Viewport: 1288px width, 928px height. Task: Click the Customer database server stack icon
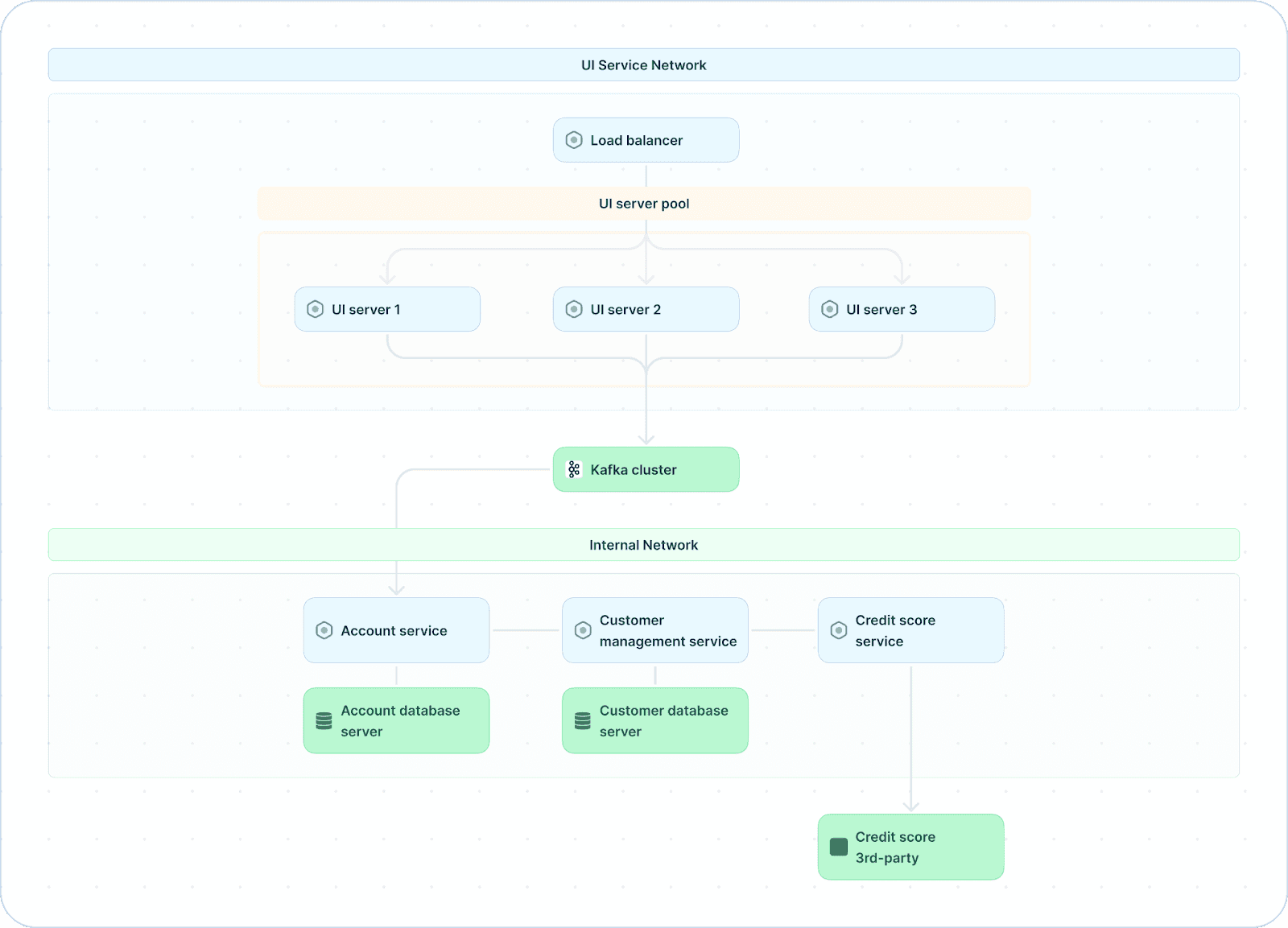(x=583, y=721)
